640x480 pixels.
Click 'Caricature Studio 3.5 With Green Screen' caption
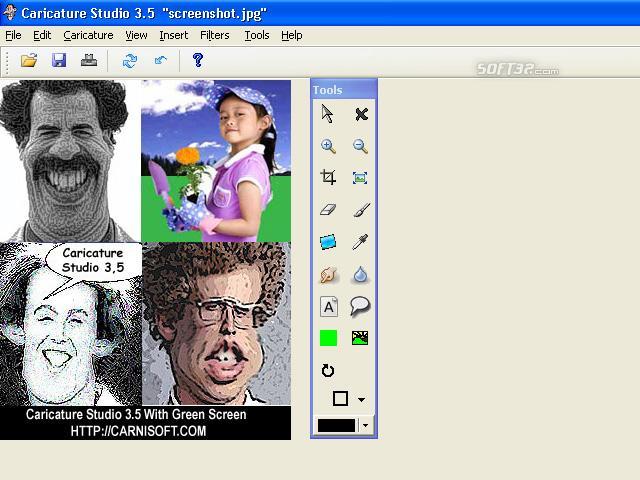[136, 414]
